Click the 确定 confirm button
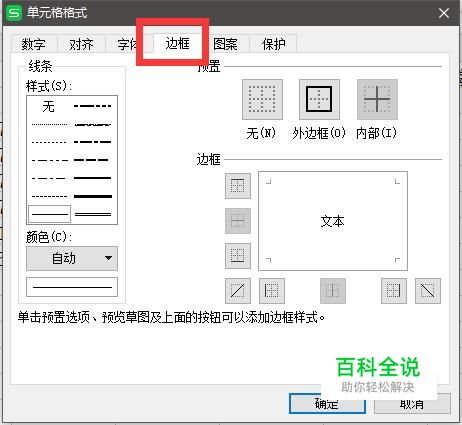The image size is (462, 425). click(x=327, y=404)
